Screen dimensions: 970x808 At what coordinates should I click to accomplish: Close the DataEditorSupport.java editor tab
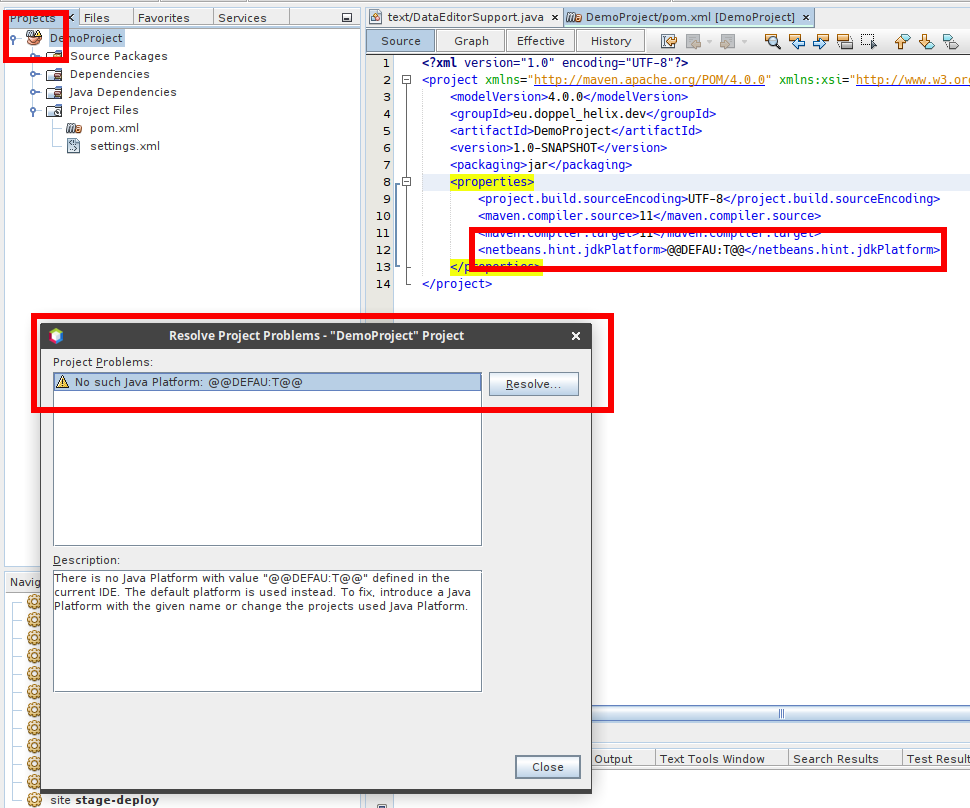[555, 17]
